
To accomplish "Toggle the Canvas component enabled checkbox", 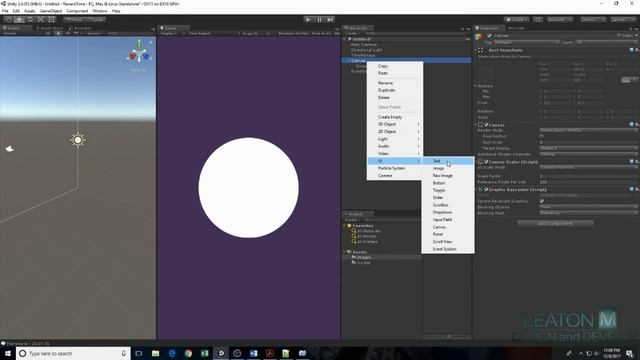I will tap(486, 125).
